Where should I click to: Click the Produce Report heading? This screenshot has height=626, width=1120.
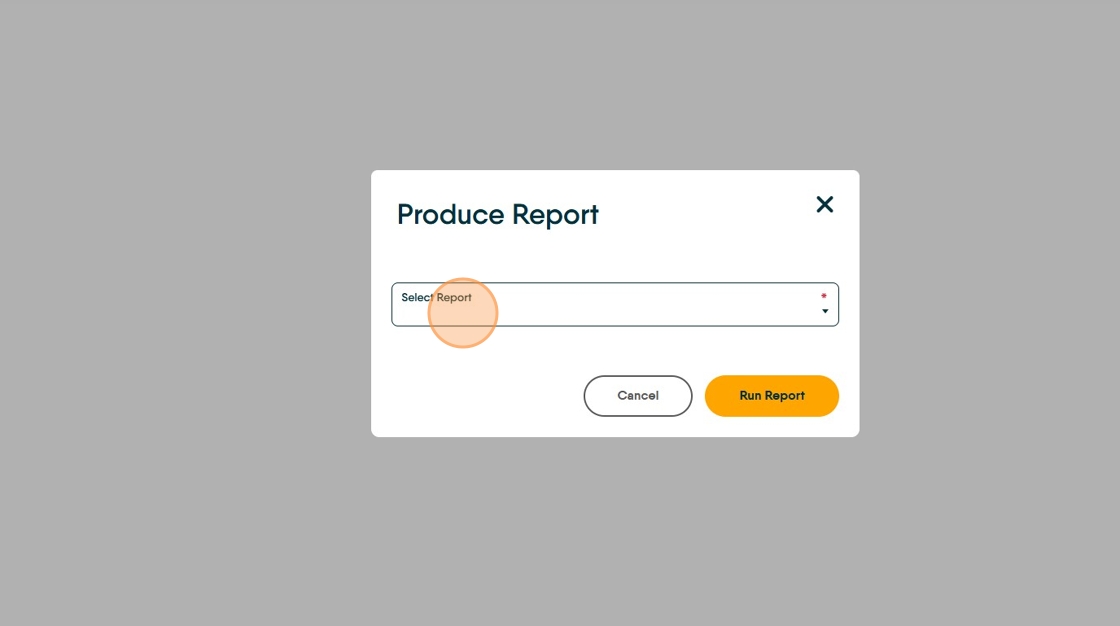[x=498, y=214]
